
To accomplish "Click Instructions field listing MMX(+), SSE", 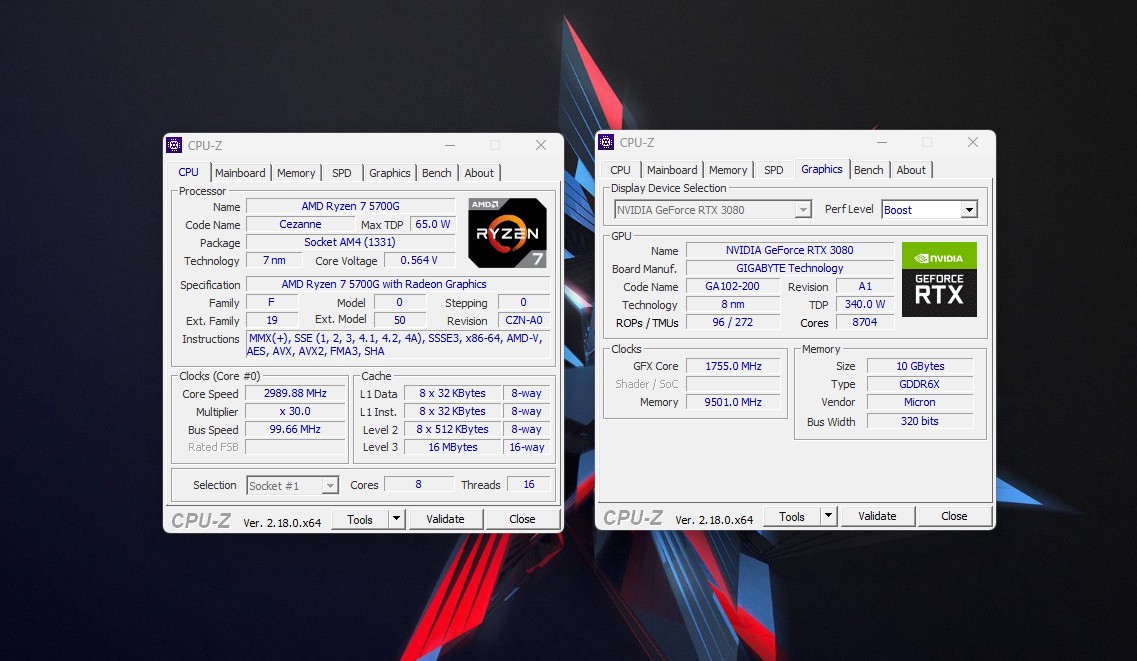I will pos(398,344).
